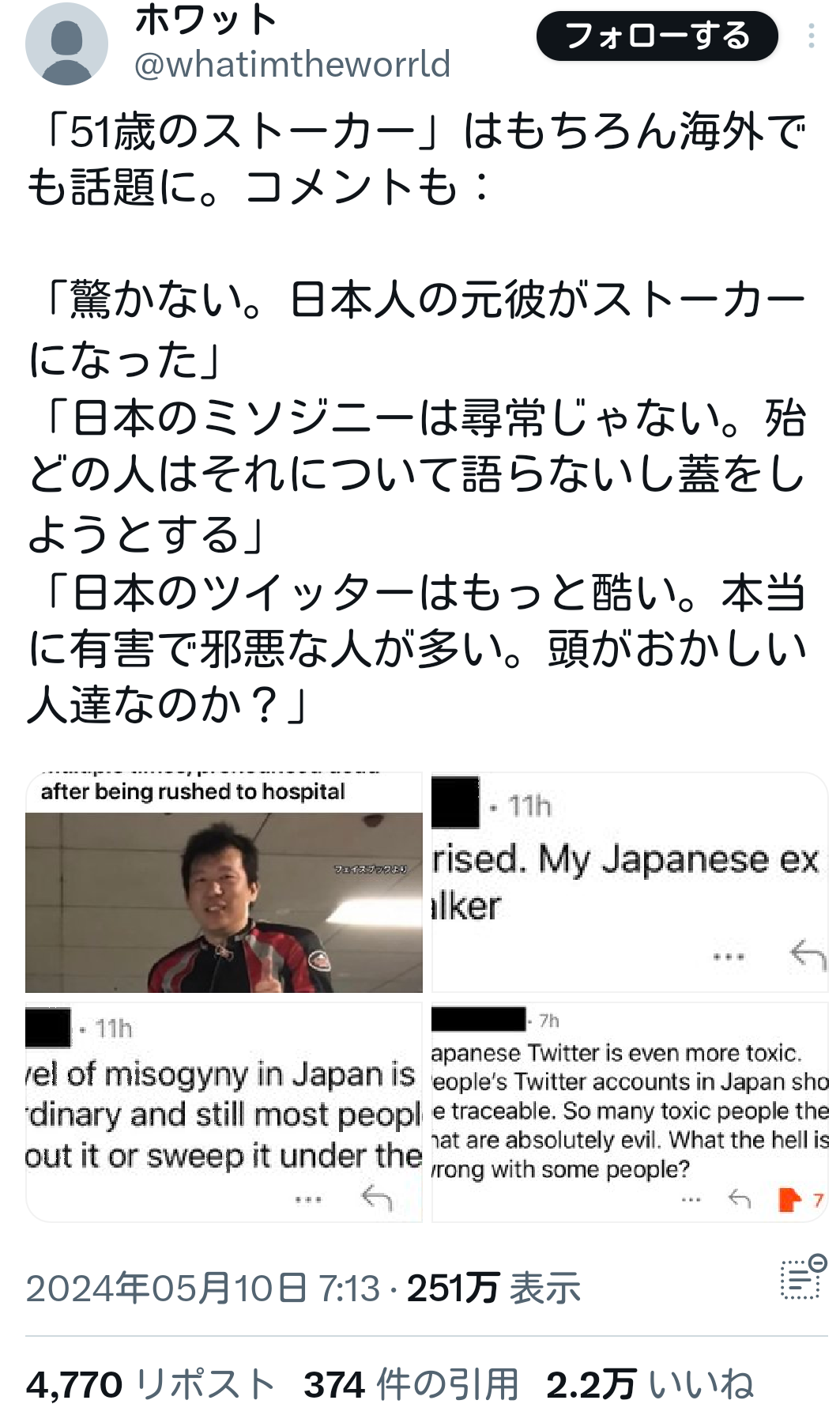Viewport: 840px width, 1419px height.
Task: Open the @whatimtheworrld handle link
Action: [292, 64]
